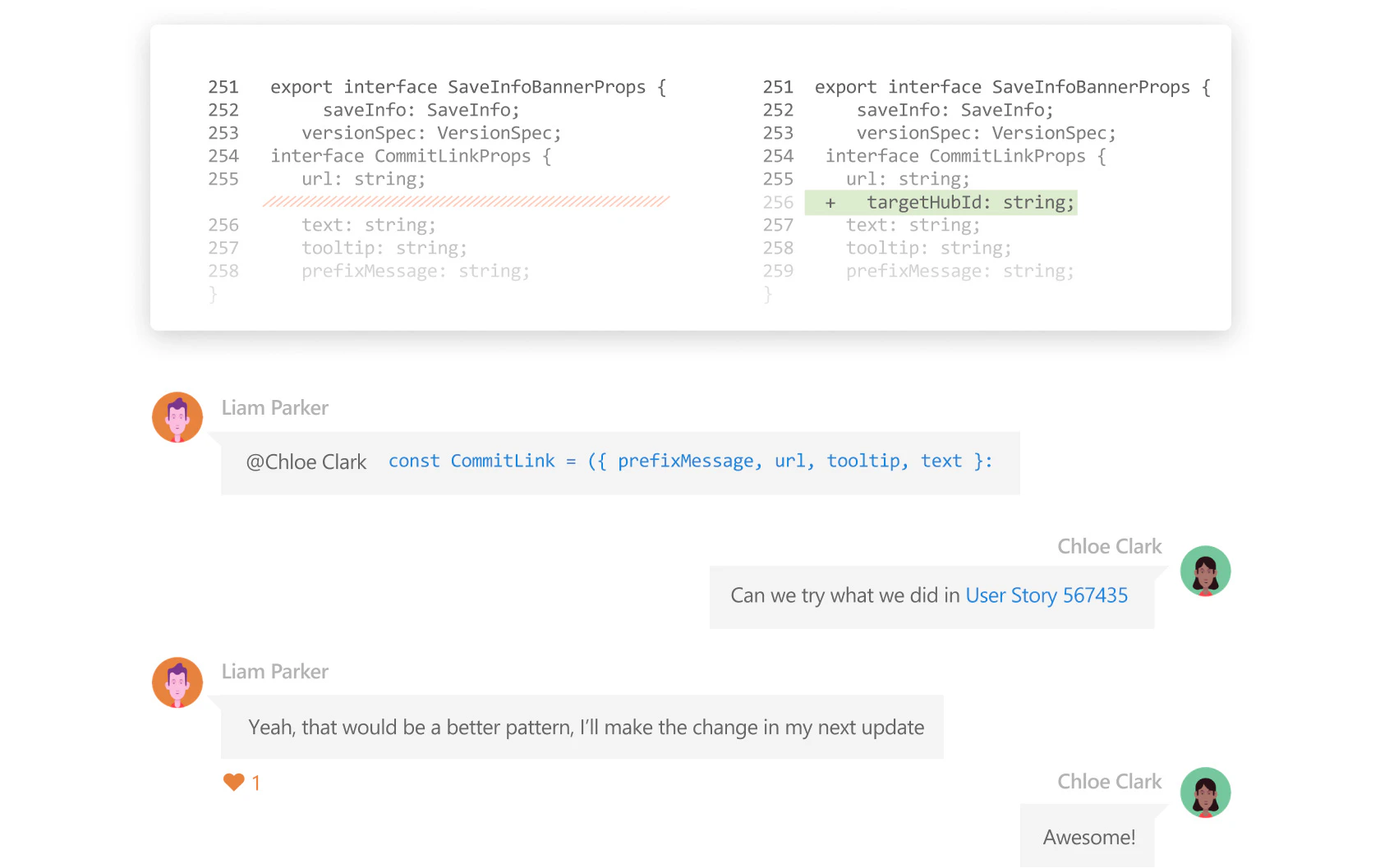Click the plus marker on the added line 256
Screen dimensions: 1380x868
coord(830,202)
